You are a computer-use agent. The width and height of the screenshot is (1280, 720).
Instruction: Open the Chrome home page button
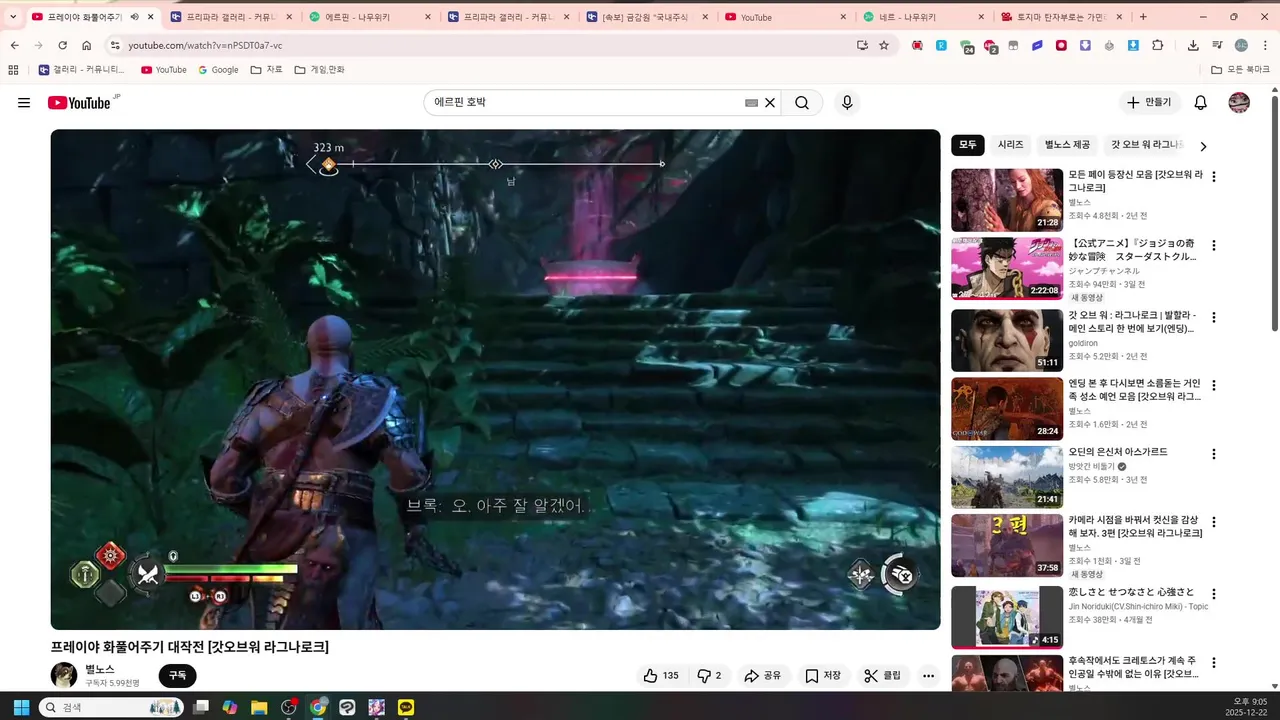(86, 45)
